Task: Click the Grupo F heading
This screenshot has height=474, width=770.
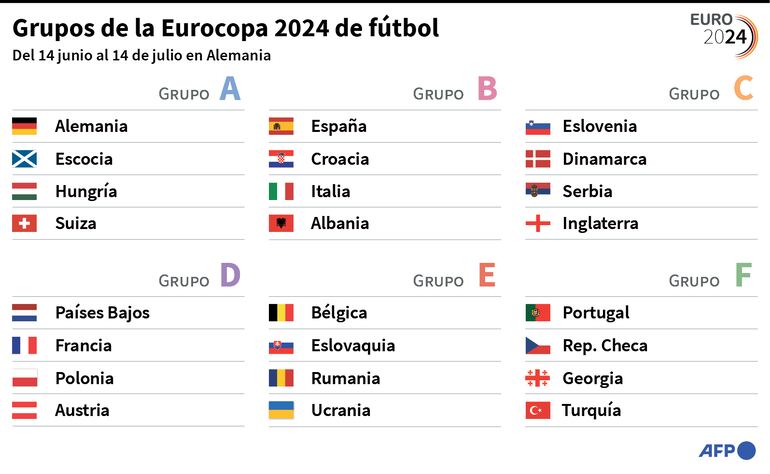Action: [x=710, y=278]
